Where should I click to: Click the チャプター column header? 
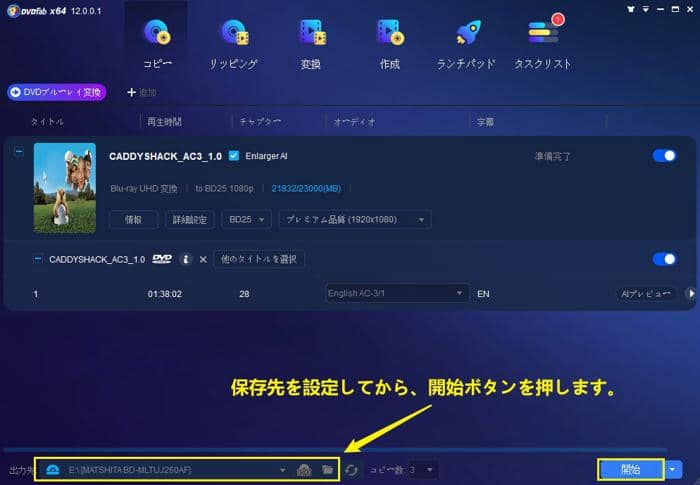[260, 121]
